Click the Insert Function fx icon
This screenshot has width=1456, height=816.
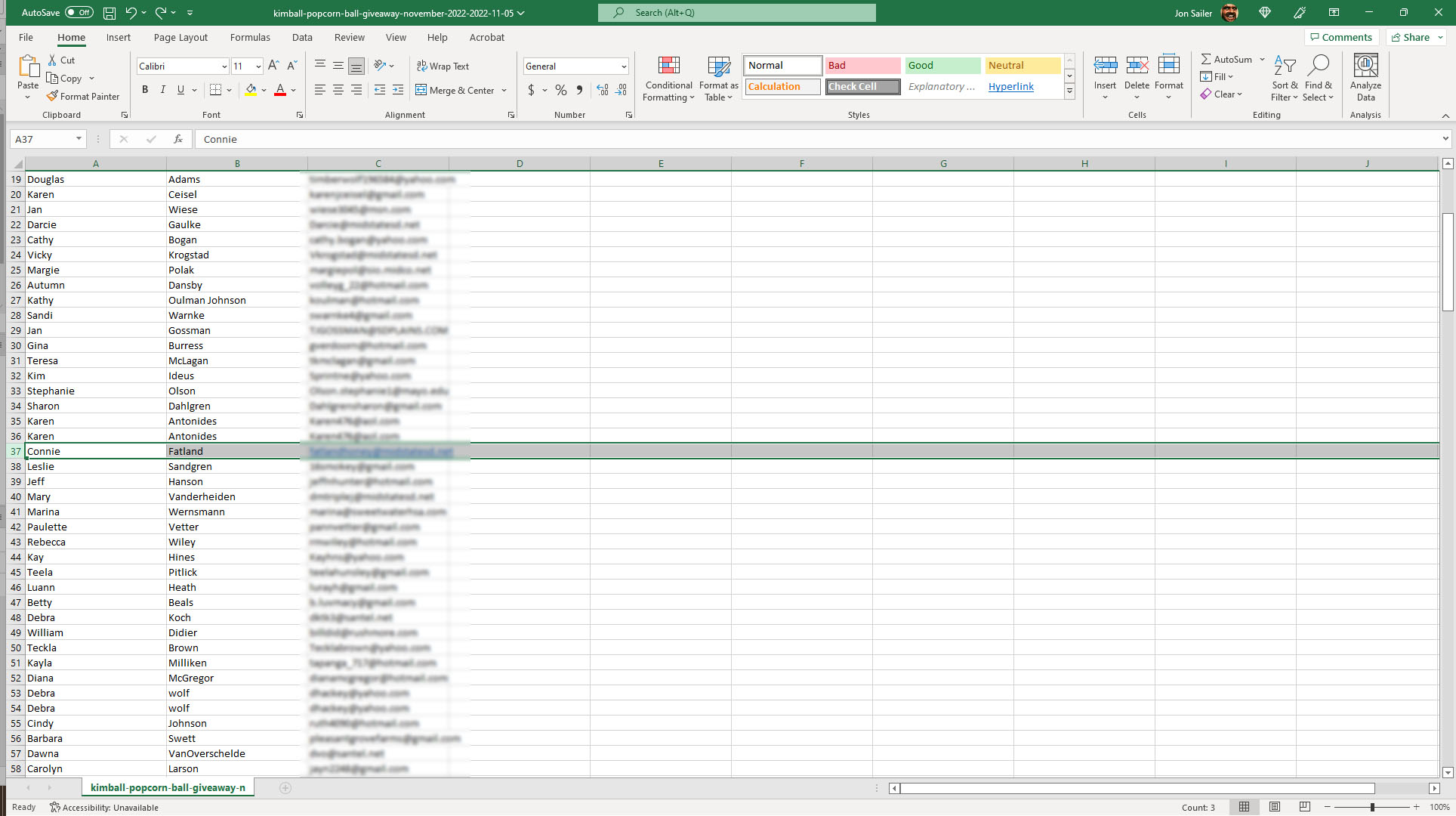pos(178,139)
